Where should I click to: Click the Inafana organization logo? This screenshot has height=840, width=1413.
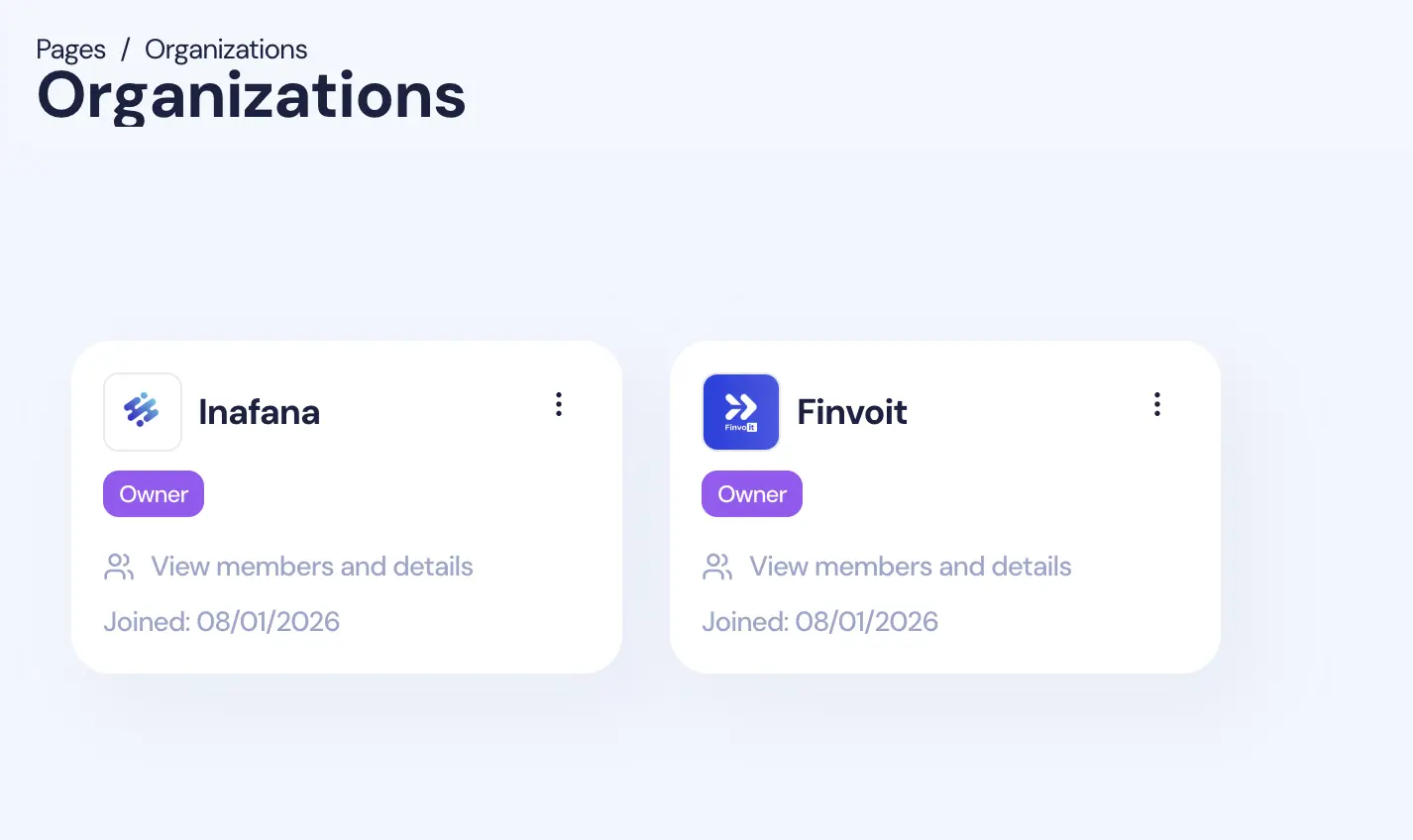click(x=143, y=412)
